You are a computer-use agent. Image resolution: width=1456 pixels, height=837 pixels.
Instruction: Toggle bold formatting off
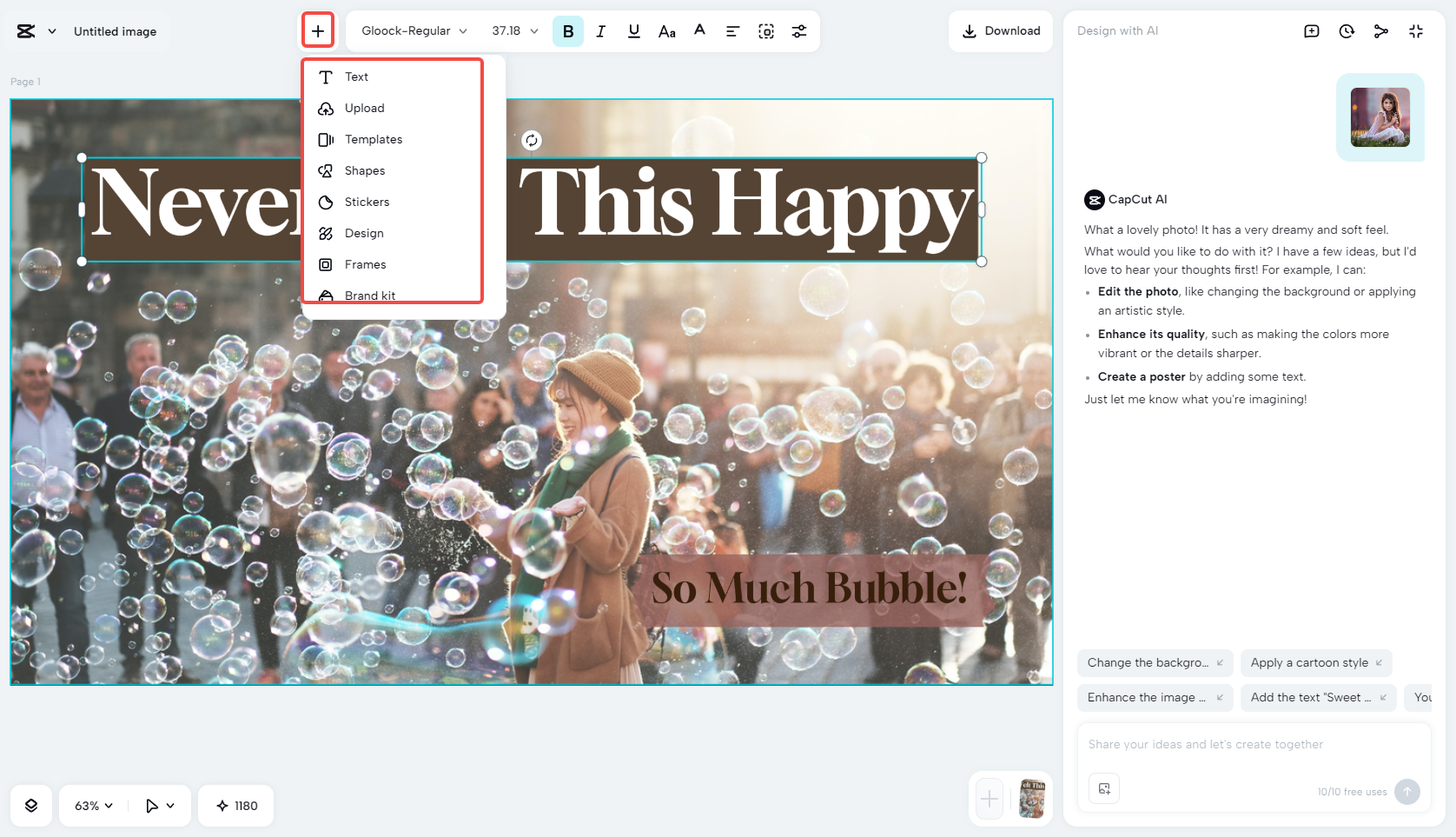pyautogui.click(x=568, y=30)
